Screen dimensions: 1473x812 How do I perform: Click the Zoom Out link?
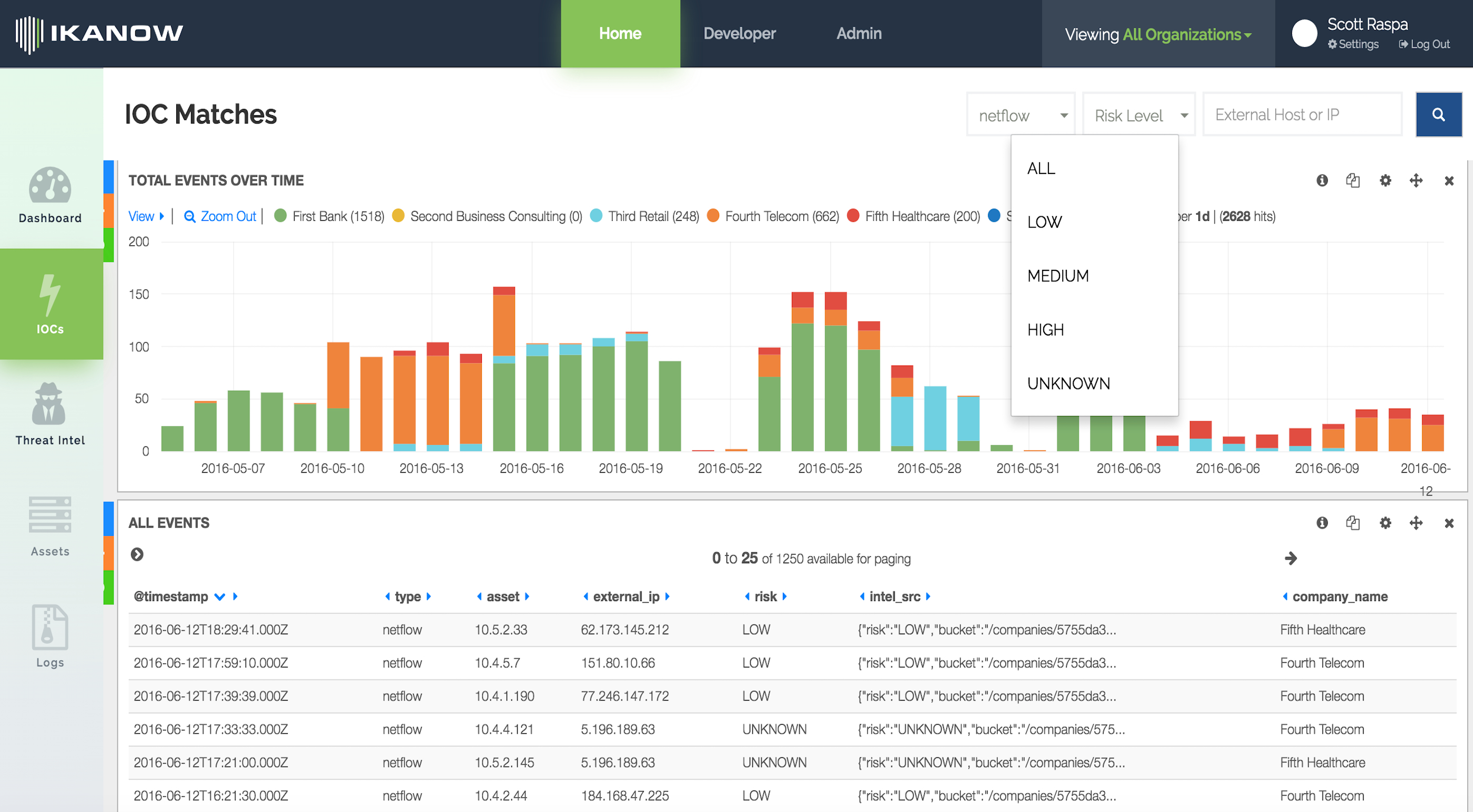point(220,216)
